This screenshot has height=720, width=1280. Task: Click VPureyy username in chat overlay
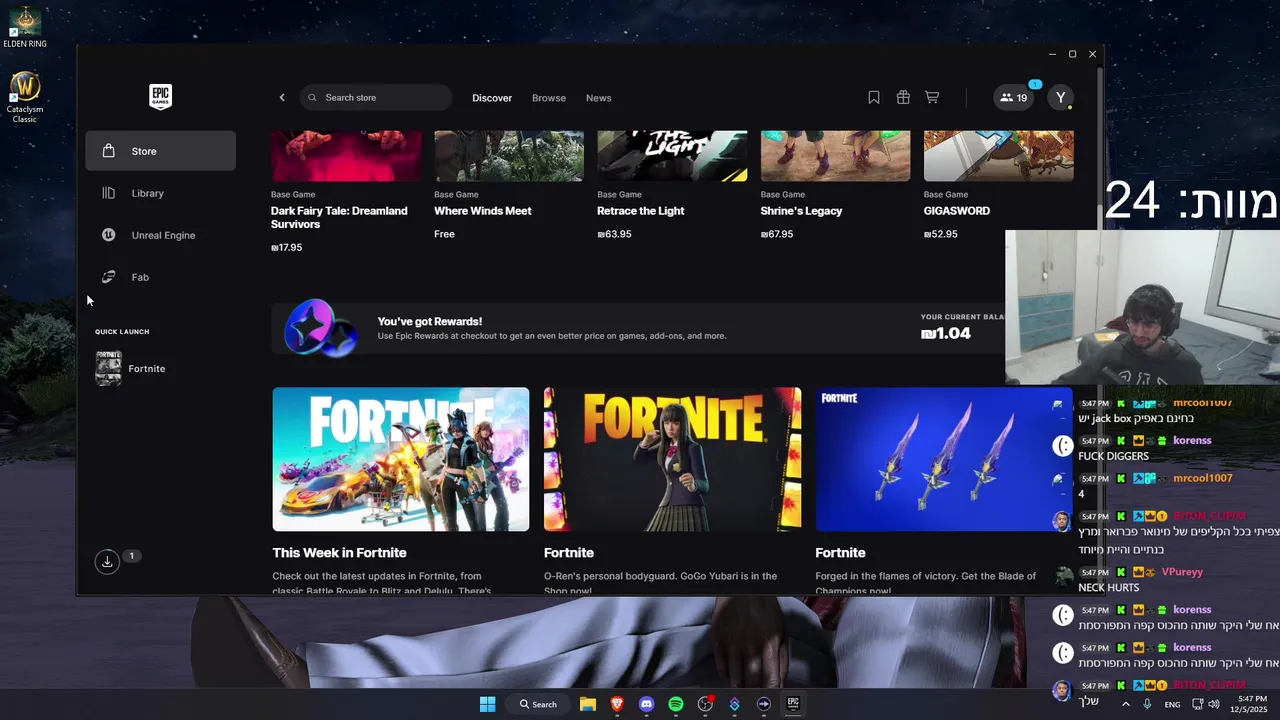(x=1182, y=572)
